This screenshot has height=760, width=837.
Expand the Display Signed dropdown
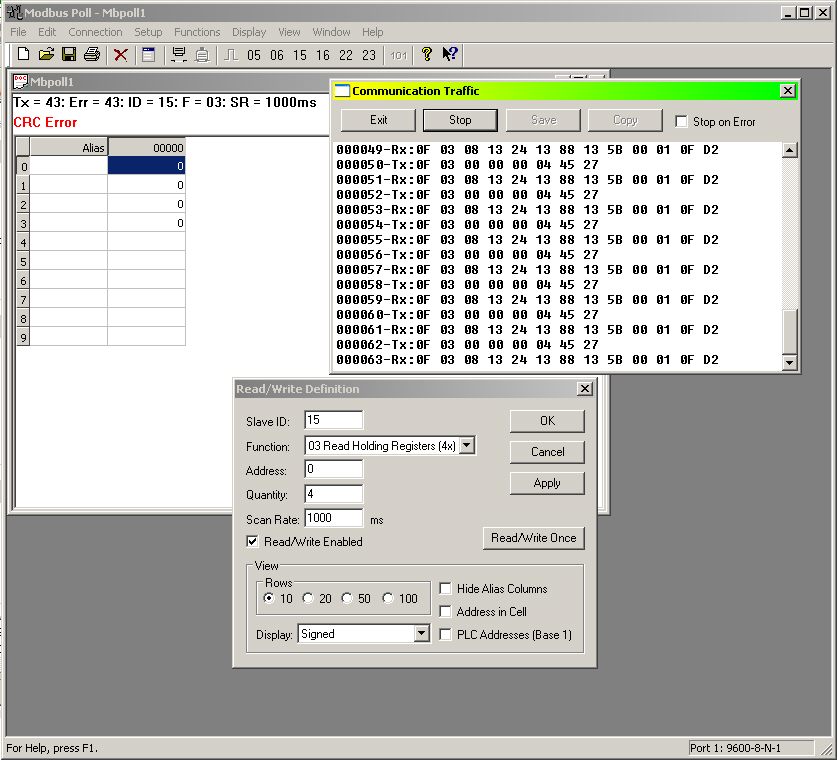coord(421,634)
